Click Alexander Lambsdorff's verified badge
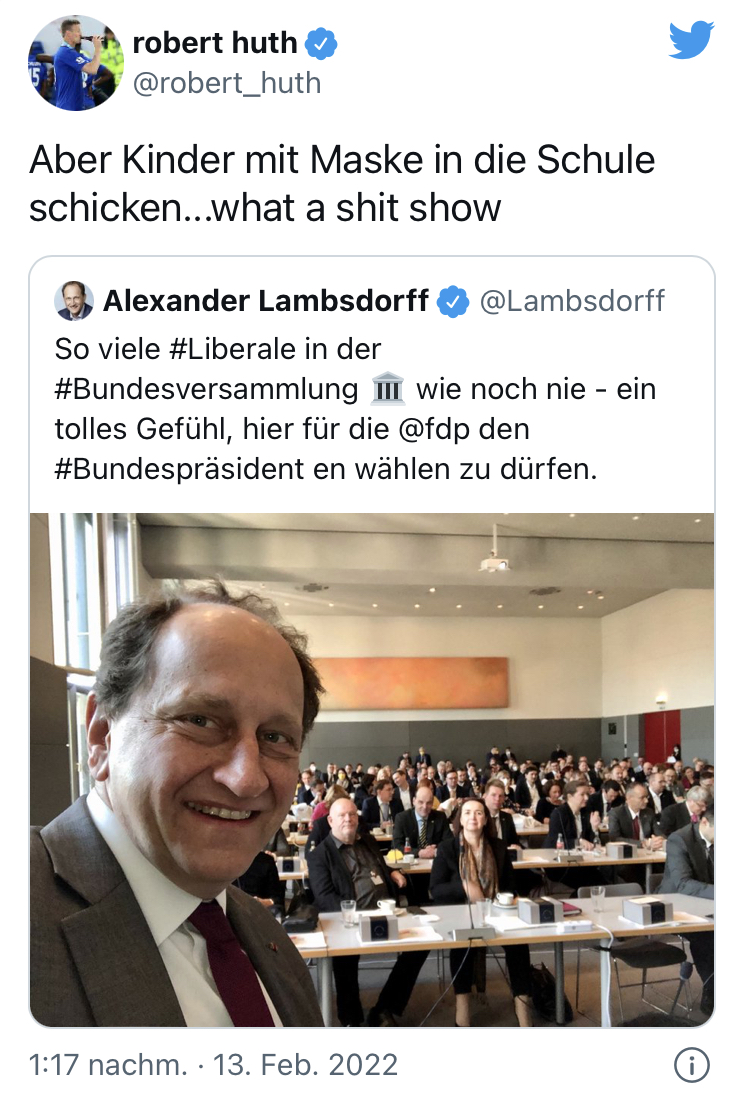This screenshot has width=741, height=1093. click(453, 302)
